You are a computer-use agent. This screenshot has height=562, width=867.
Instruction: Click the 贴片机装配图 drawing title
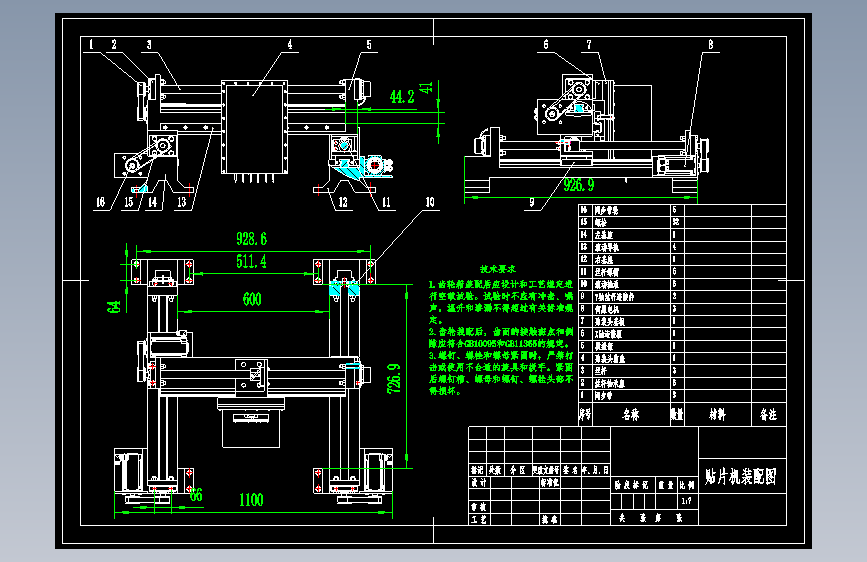pos(741,476)
